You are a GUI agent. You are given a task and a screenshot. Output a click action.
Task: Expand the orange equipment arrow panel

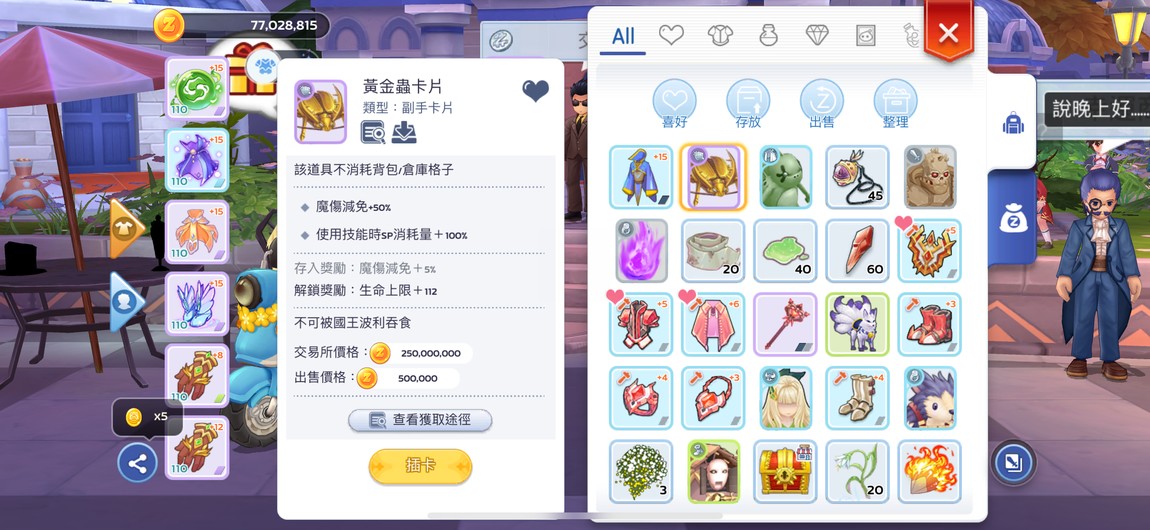click(127, 229)
